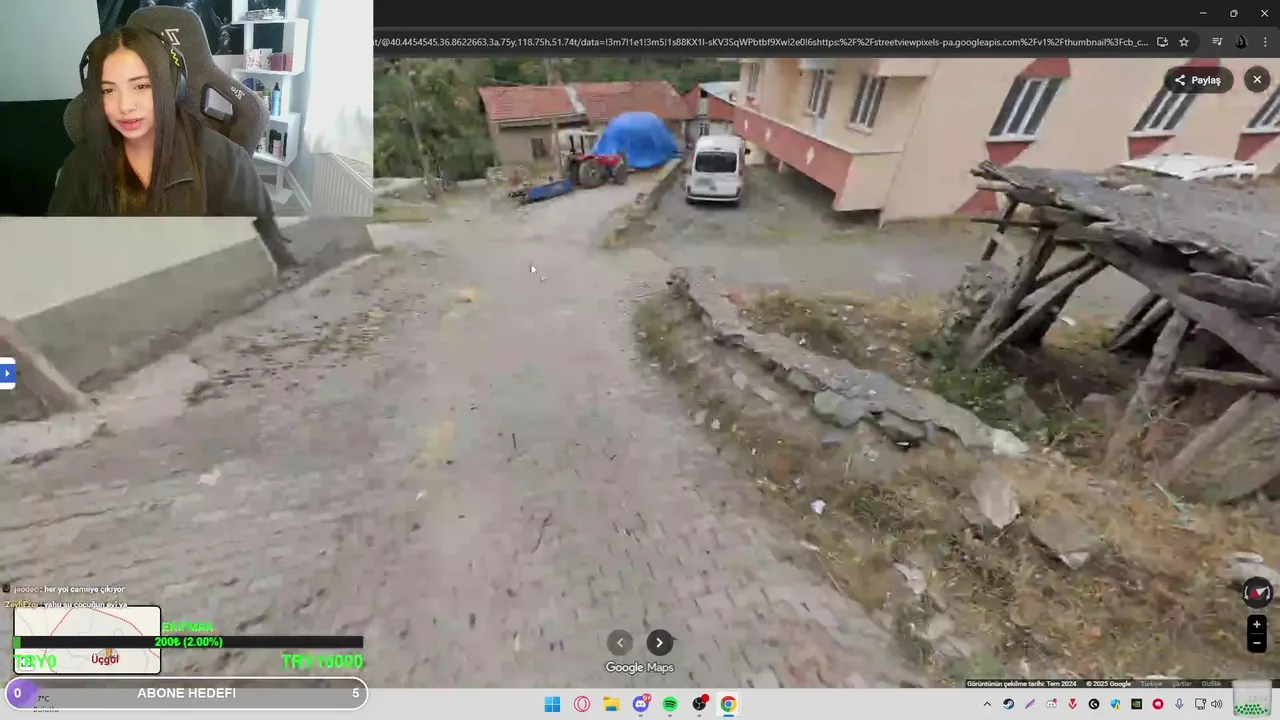
Task: Click the green donation progress bar
Action: coord(188,642)
